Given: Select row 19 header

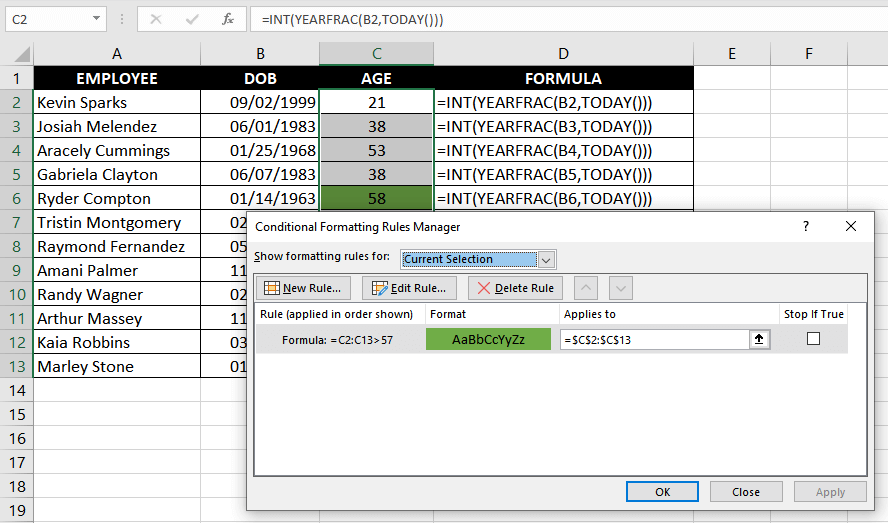Looking at the screenshot, I should 16,511.
